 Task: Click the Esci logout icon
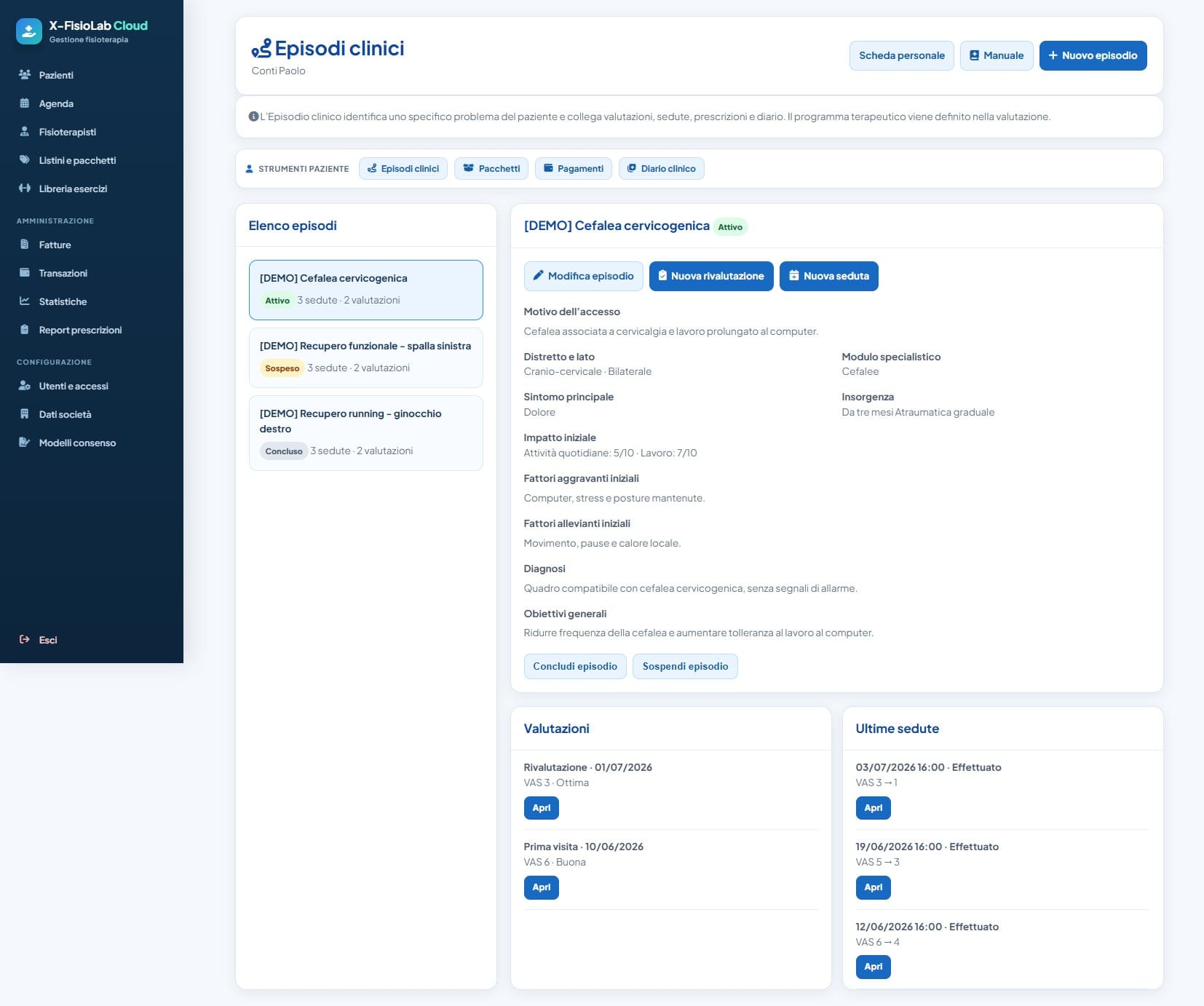pyautogui.click(x=25, y=640)
